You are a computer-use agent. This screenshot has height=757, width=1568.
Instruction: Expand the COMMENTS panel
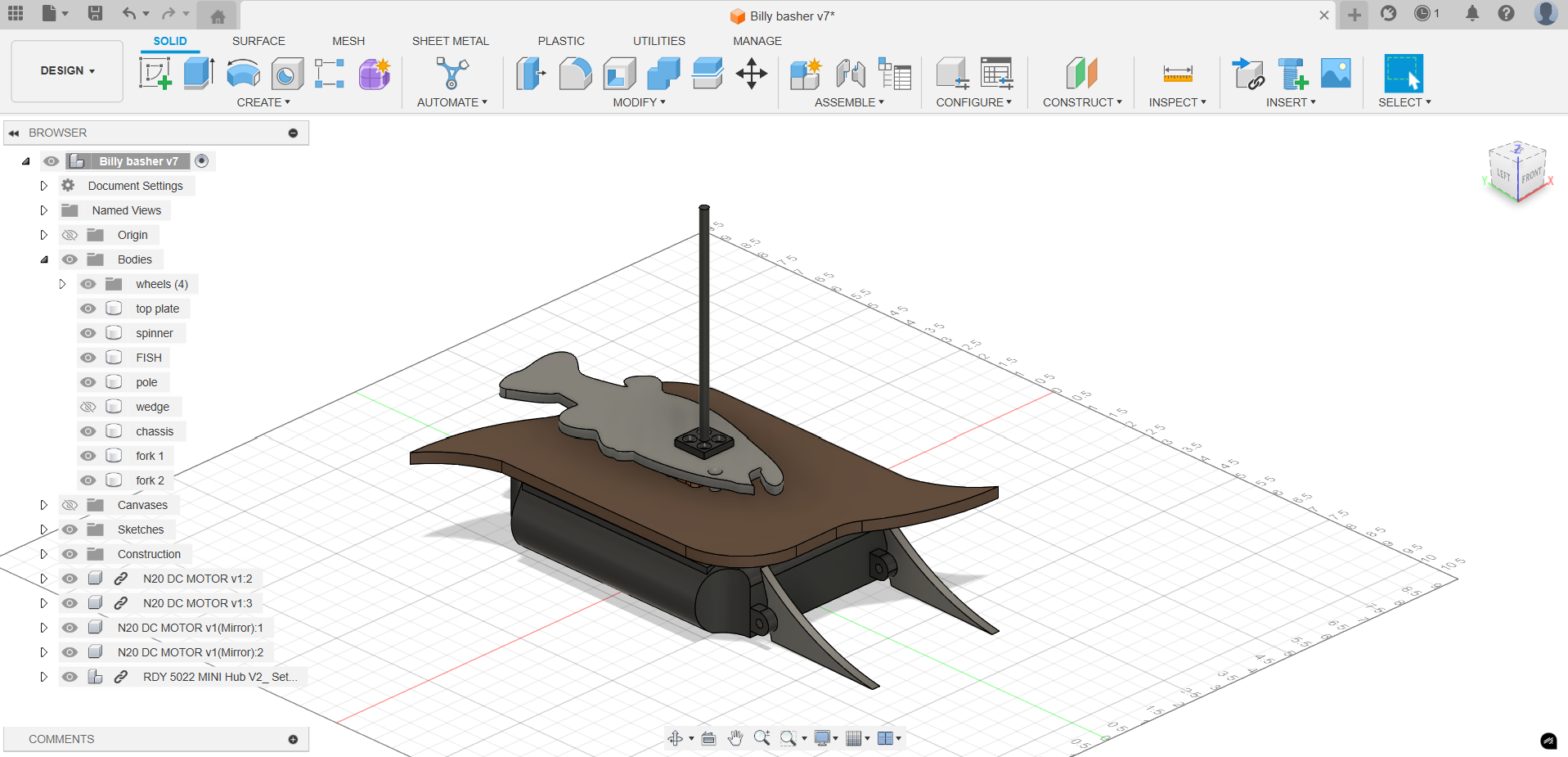tap(293, 739)
